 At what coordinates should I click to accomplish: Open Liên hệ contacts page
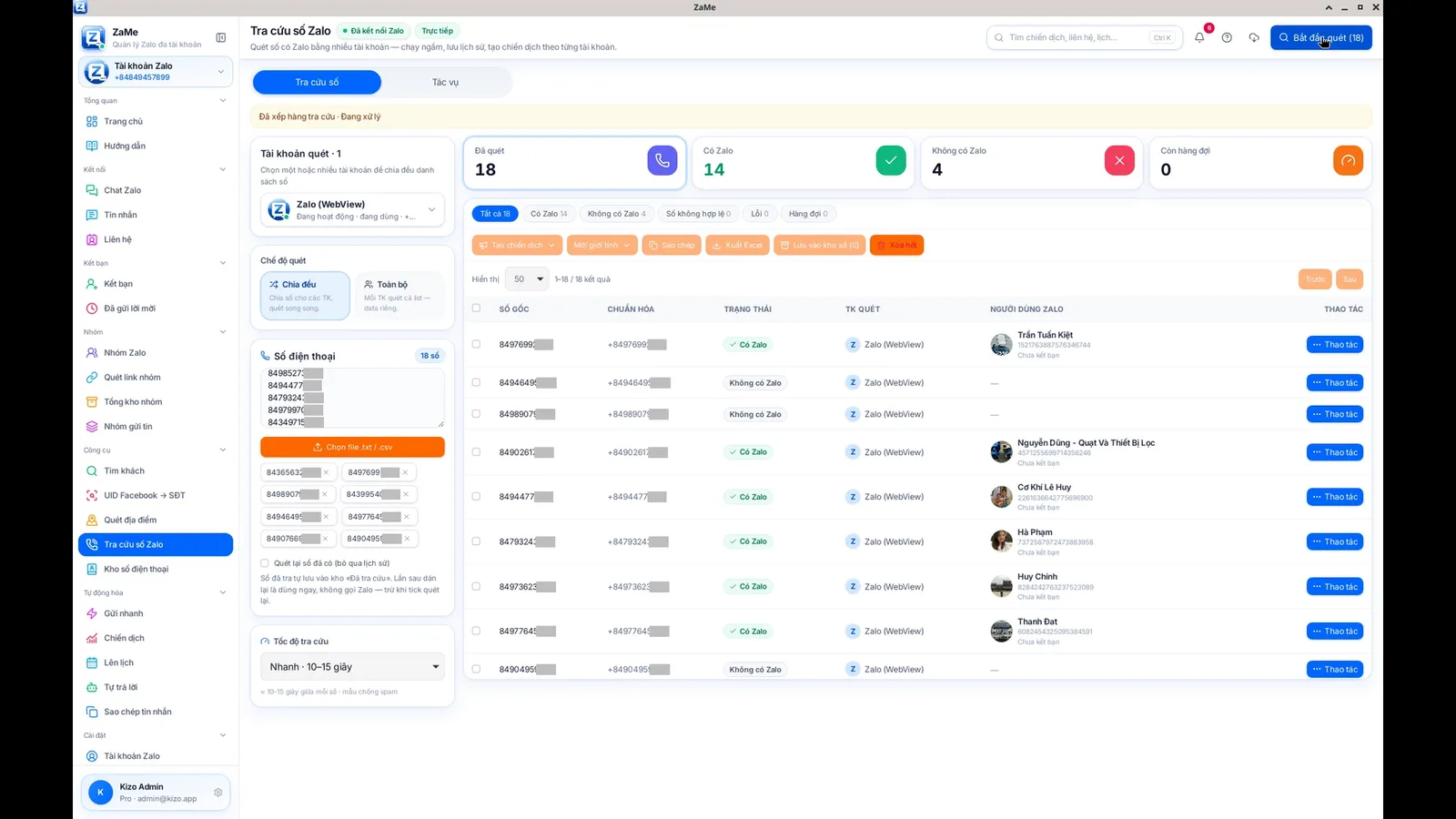pos(156,239)
